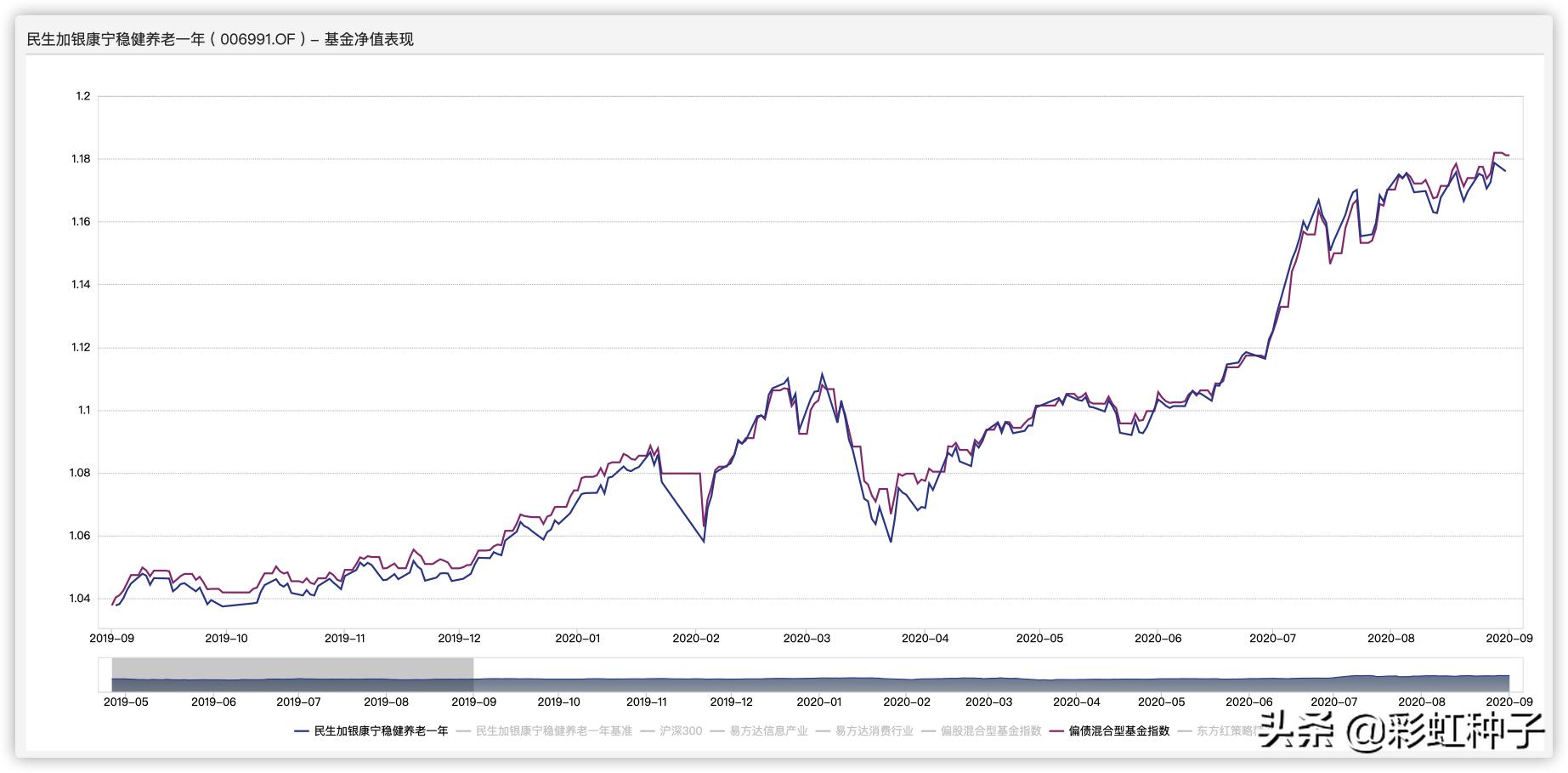This screenshot has height=773, width=1568.
Task: Click the 2019-12 label on main chart x-axis
Action: pyautogui.click(x=459, y=639)
